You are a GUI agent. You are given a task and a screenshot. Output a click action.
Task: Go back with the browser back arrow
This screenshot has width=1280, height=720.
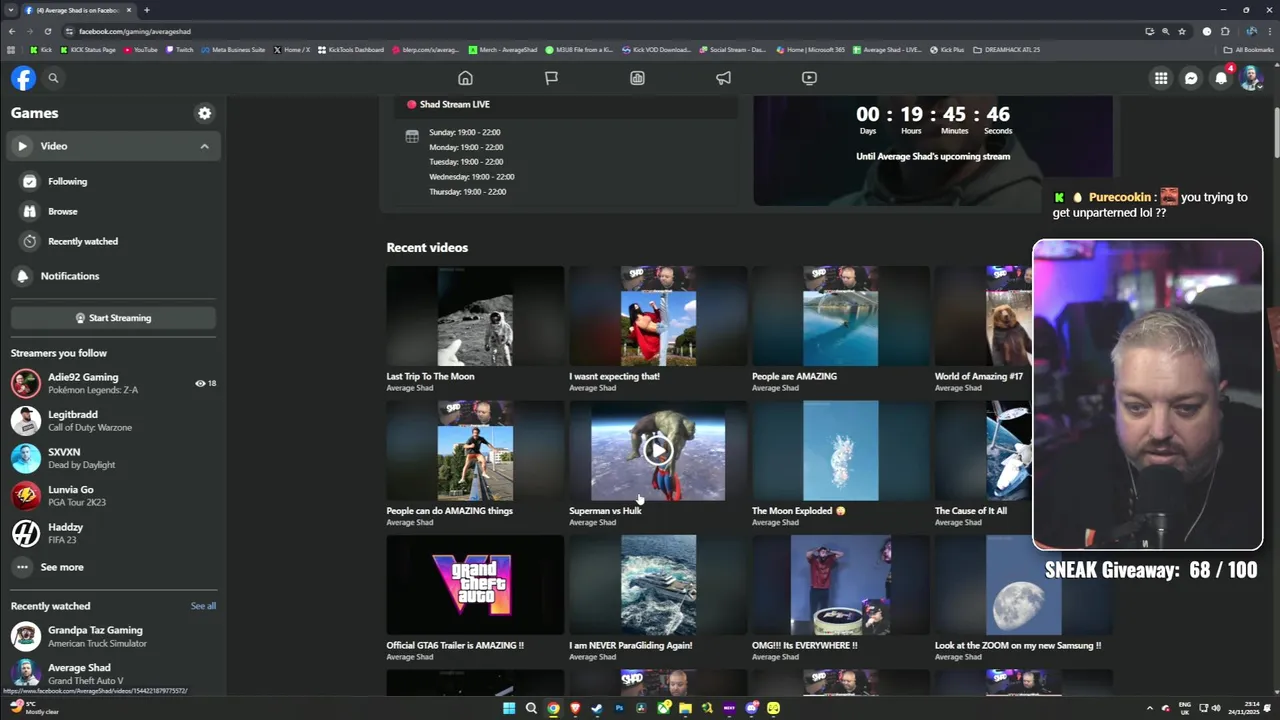tap(12, 31)
